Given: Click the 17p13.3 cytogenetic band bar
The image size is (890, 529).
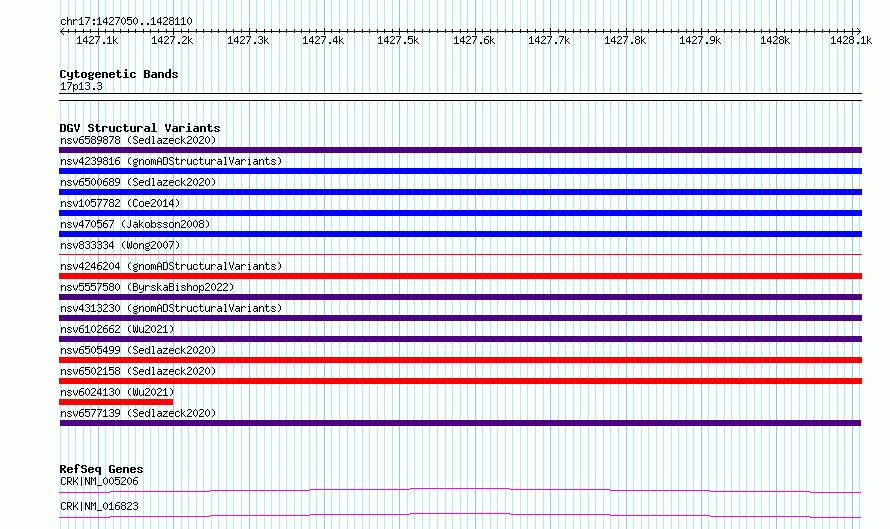Looking at the screenshot, I should point(460,97).
